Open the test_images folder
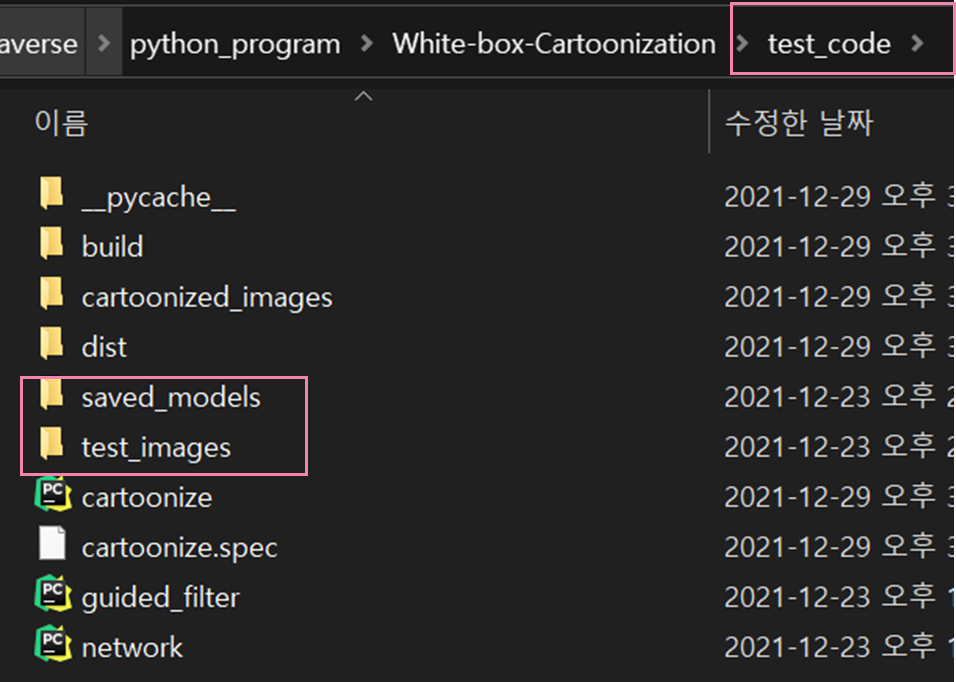This screenshot has width=956, height=682. pos(158,446)
